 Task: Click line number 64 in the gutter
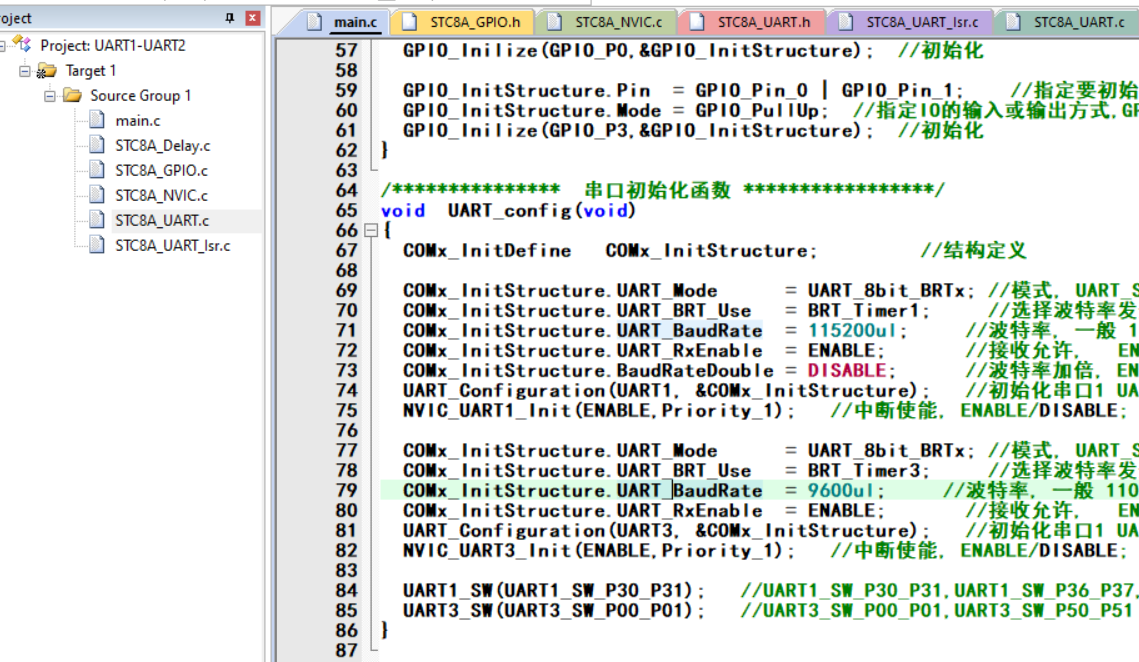[x=346, y=190]
